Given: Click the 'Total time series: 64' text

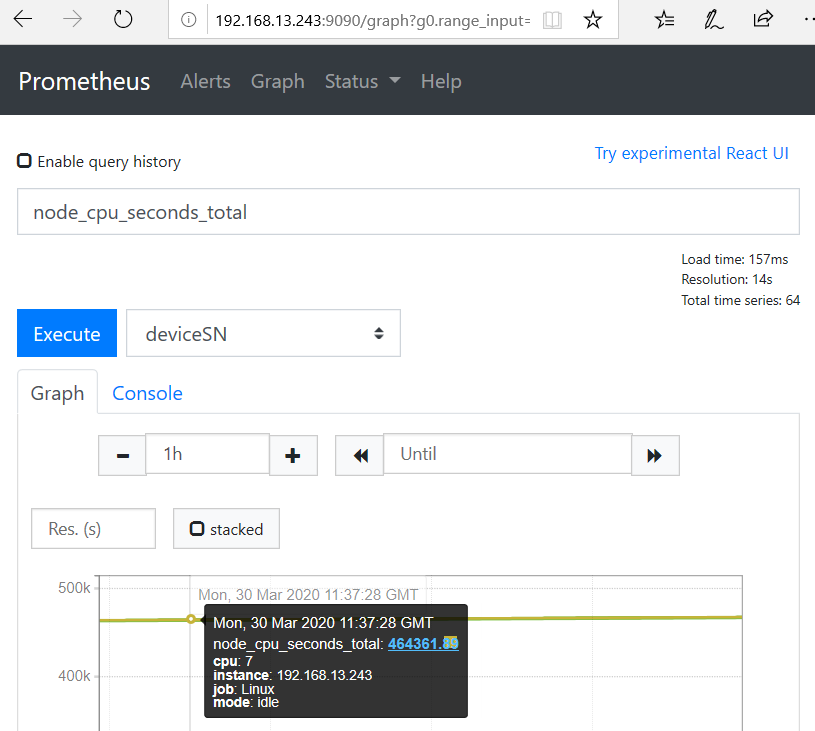Looking at the screenshot, I should click(x=741, y=300).
